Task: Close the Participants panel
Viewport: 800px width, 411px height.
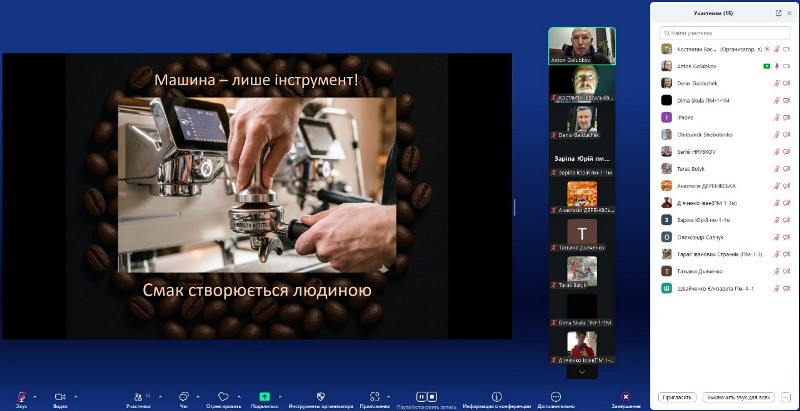Action: click(x=790, y=13)
